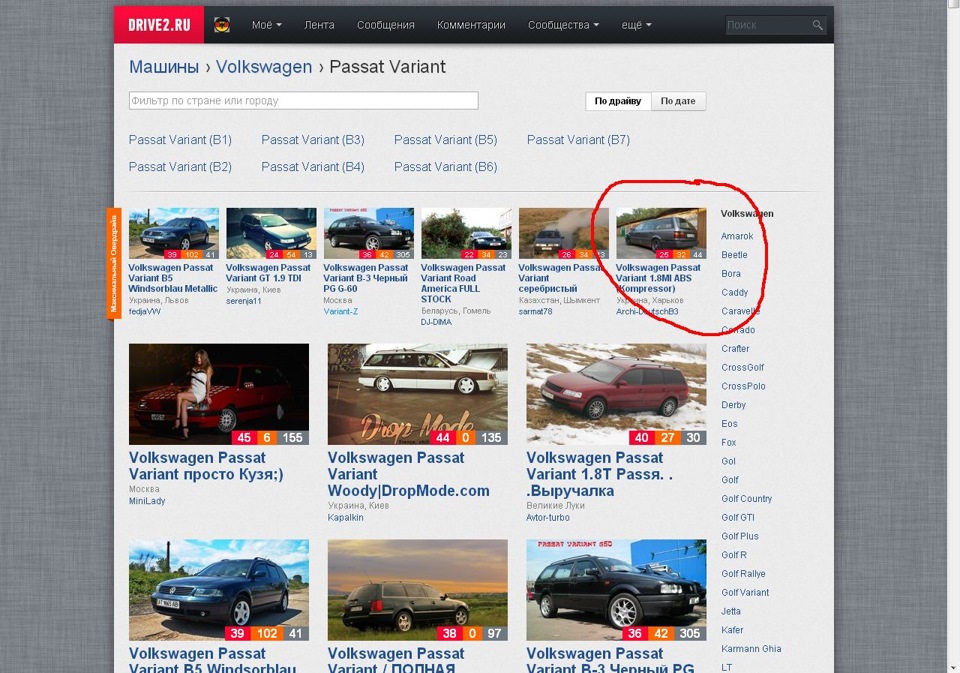Open large photo with 38 0 97 rating

(x=418, y=590)
